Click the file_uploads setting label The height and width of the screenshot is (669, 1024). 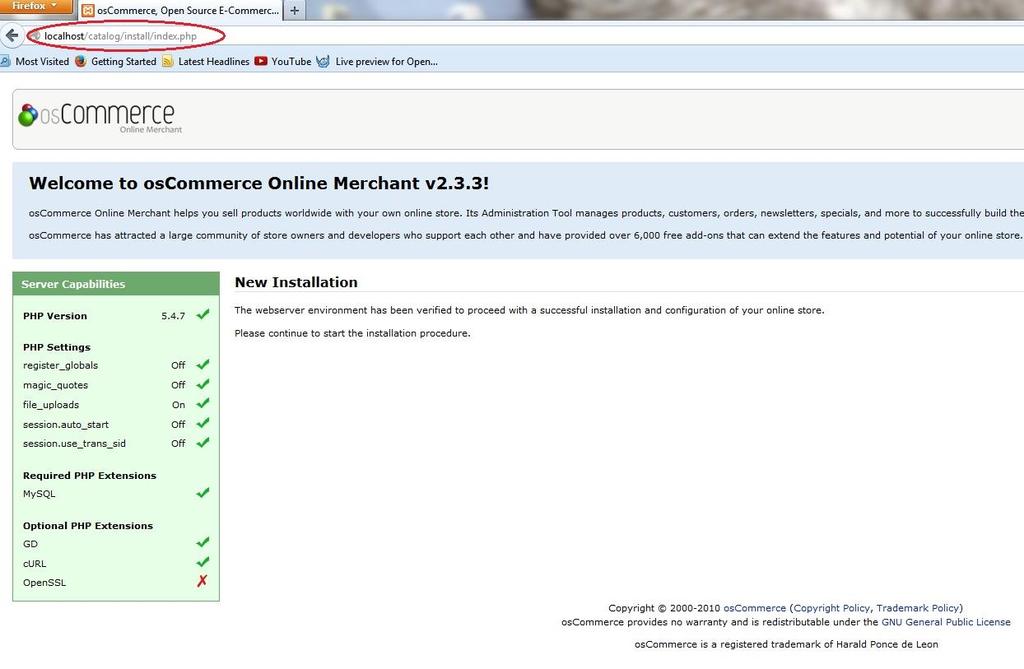[x=51, y=405]
